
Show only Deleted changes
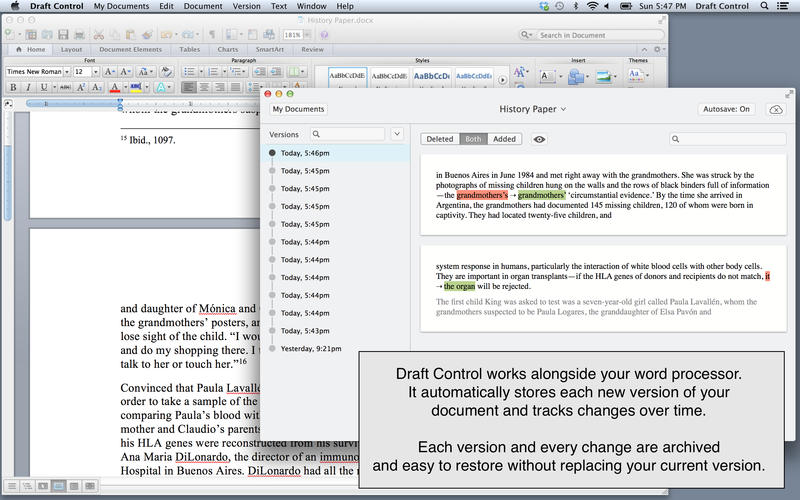(440, 140)
